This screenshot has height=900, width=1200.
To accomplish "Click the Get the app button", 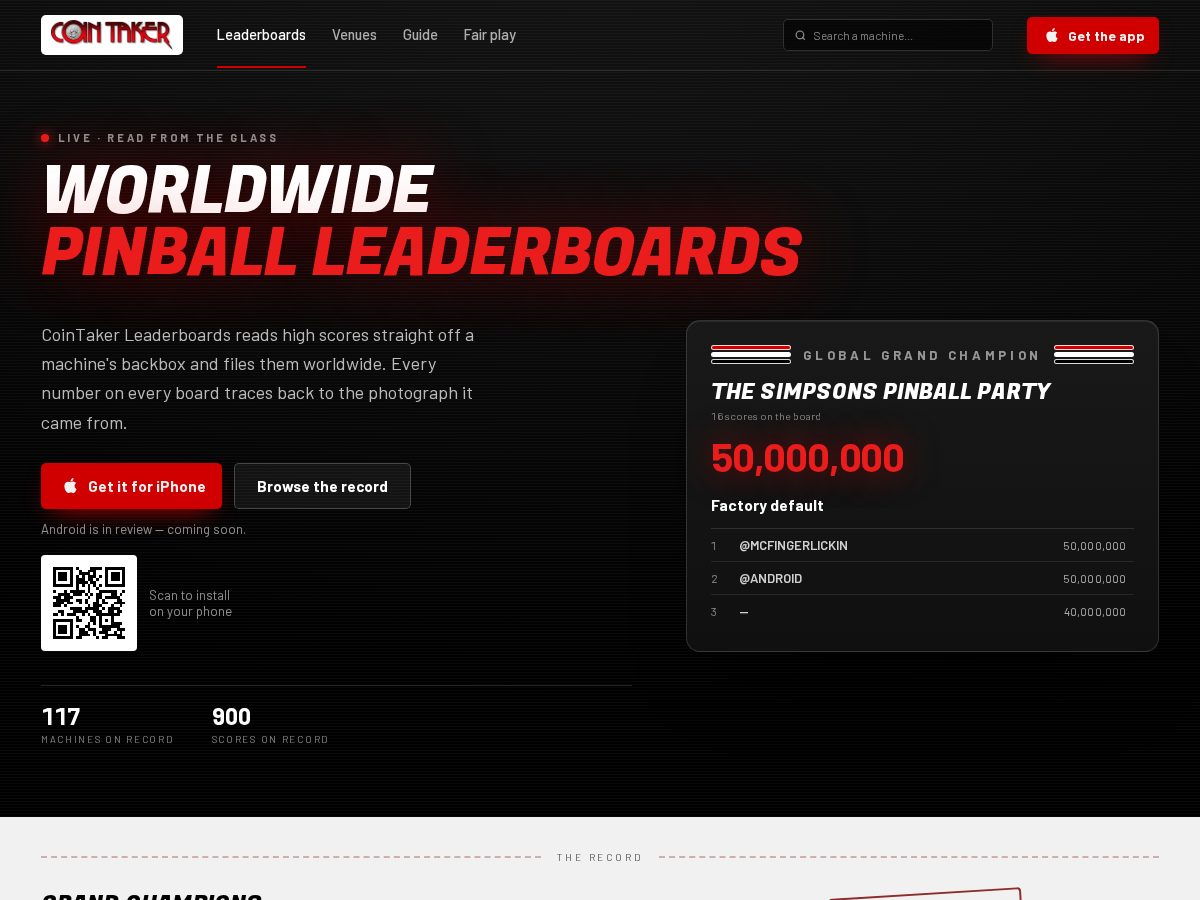I will (1093, 35).
